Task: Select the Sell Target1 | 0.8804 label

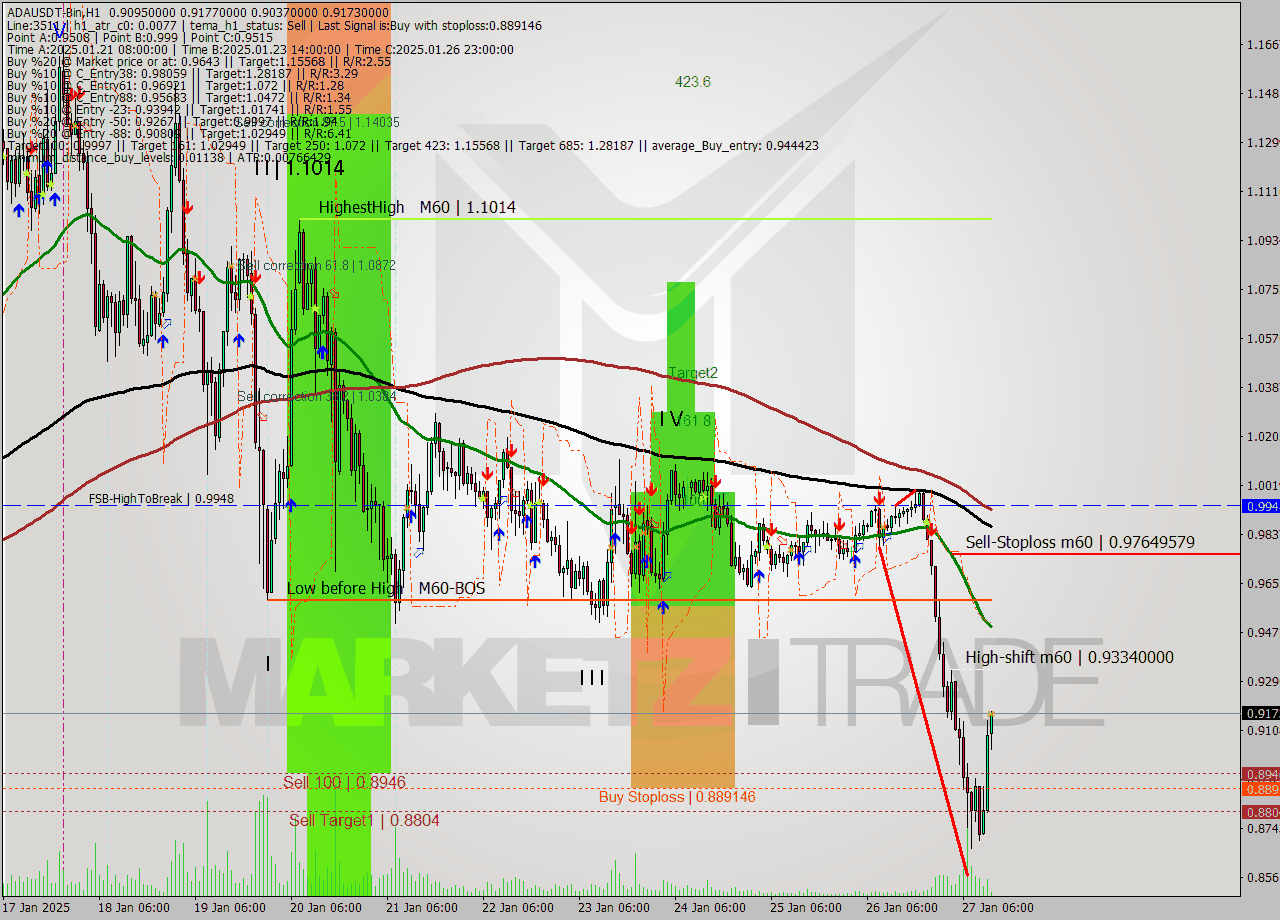Action: tap(364, 820)
